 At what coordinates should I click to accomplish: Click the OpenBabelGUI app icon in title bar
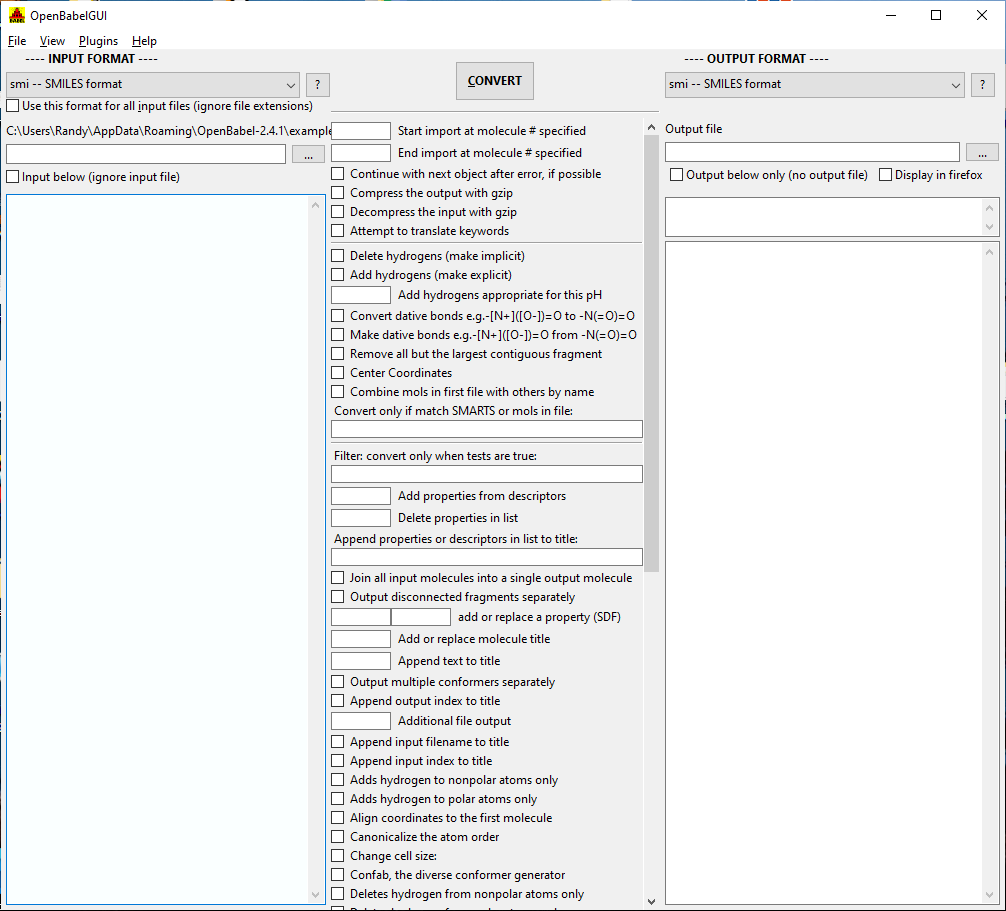[x=17, y=15]
